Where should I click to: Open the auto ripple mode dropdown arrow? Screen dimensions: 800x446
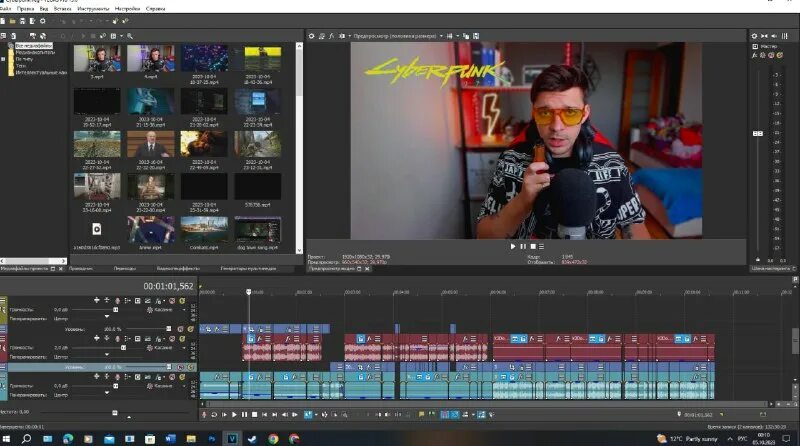(473, 415)
